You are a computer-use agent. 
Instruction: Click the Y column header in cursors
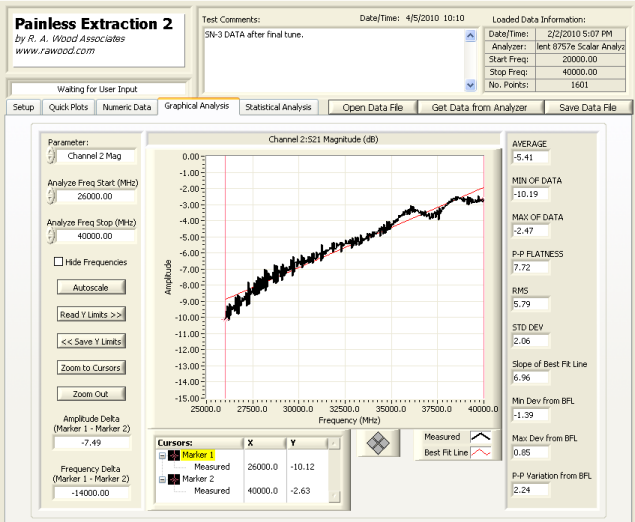(x=308, y=443)
